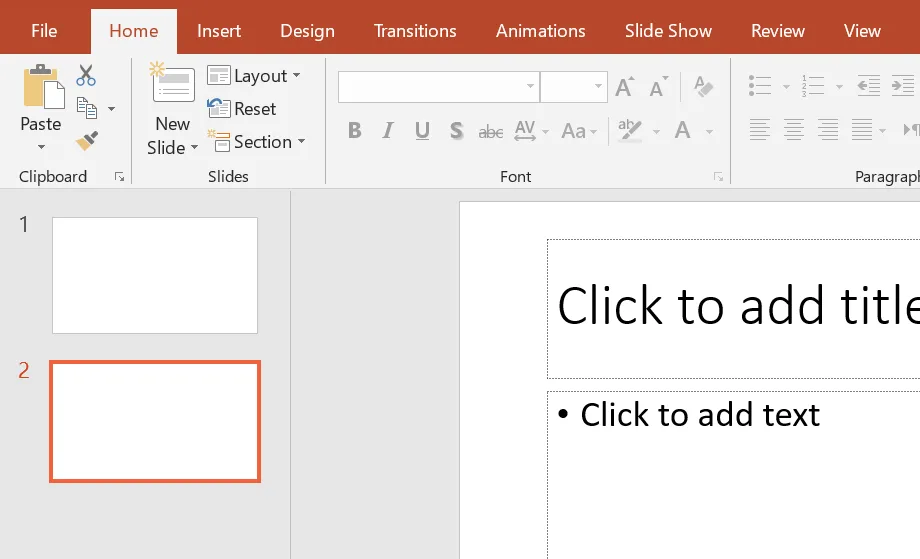The height and width of the screenshot is (559, 920).
Task: Align text right
Action: 828,130
